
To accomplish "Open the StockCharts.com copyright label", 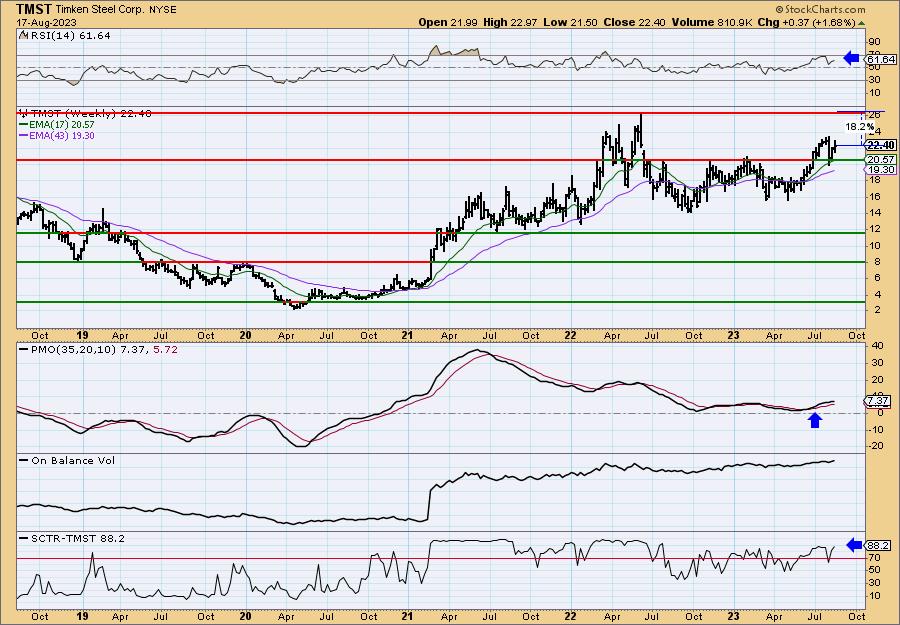I will (x=820, y=9).
